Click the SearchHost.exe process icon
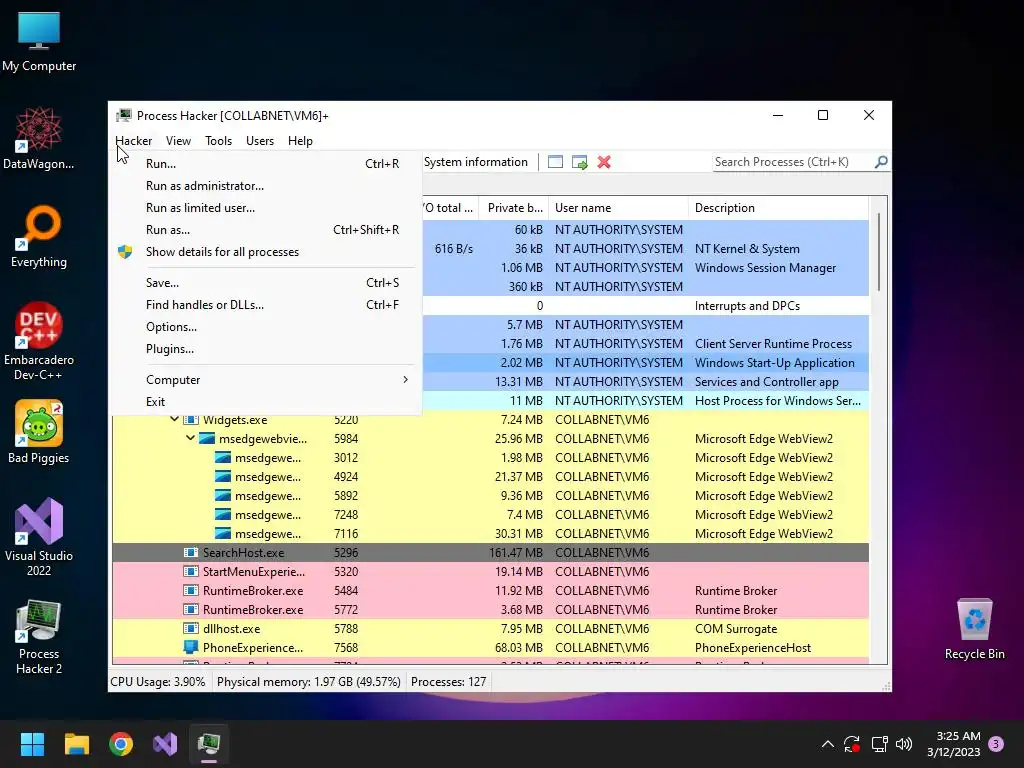The width and height of the screenshot is (1024, 768). (x=191, y=552)
